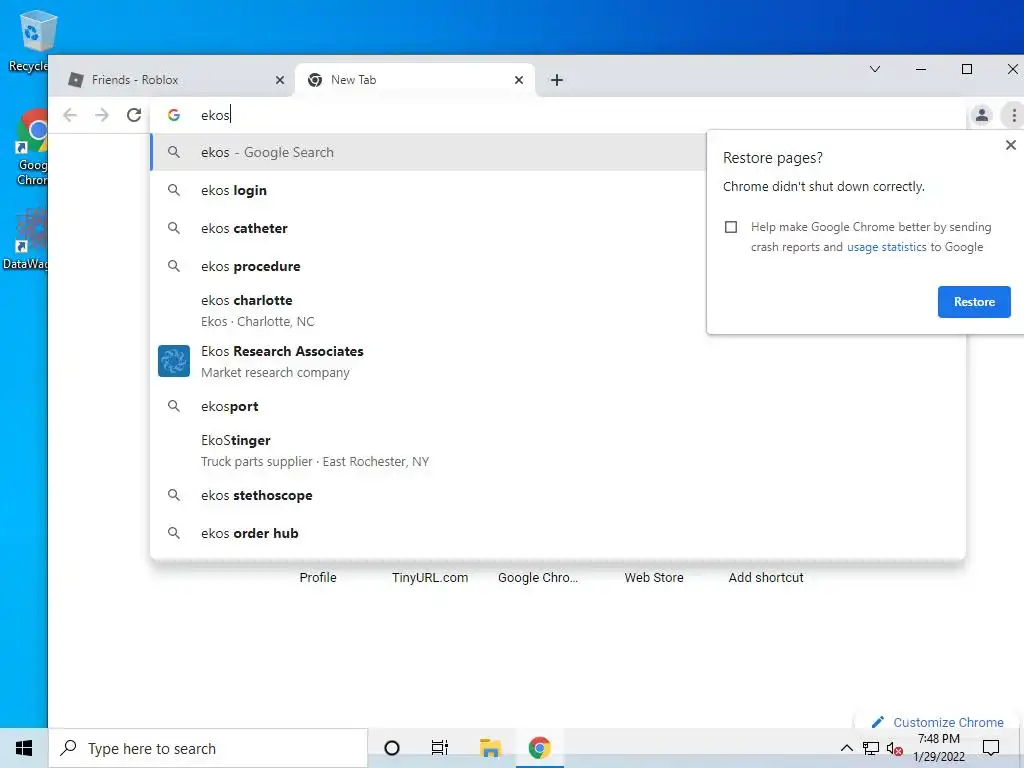1024x768 pixels.
Task: Click the browser Back arrow
Action: coord(70,116)
